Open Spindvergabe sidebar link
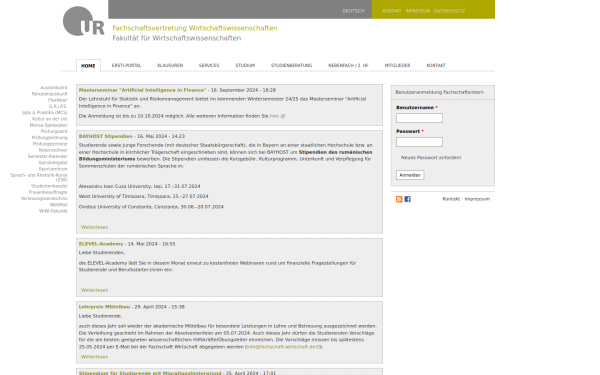 [x=53, y=163]
